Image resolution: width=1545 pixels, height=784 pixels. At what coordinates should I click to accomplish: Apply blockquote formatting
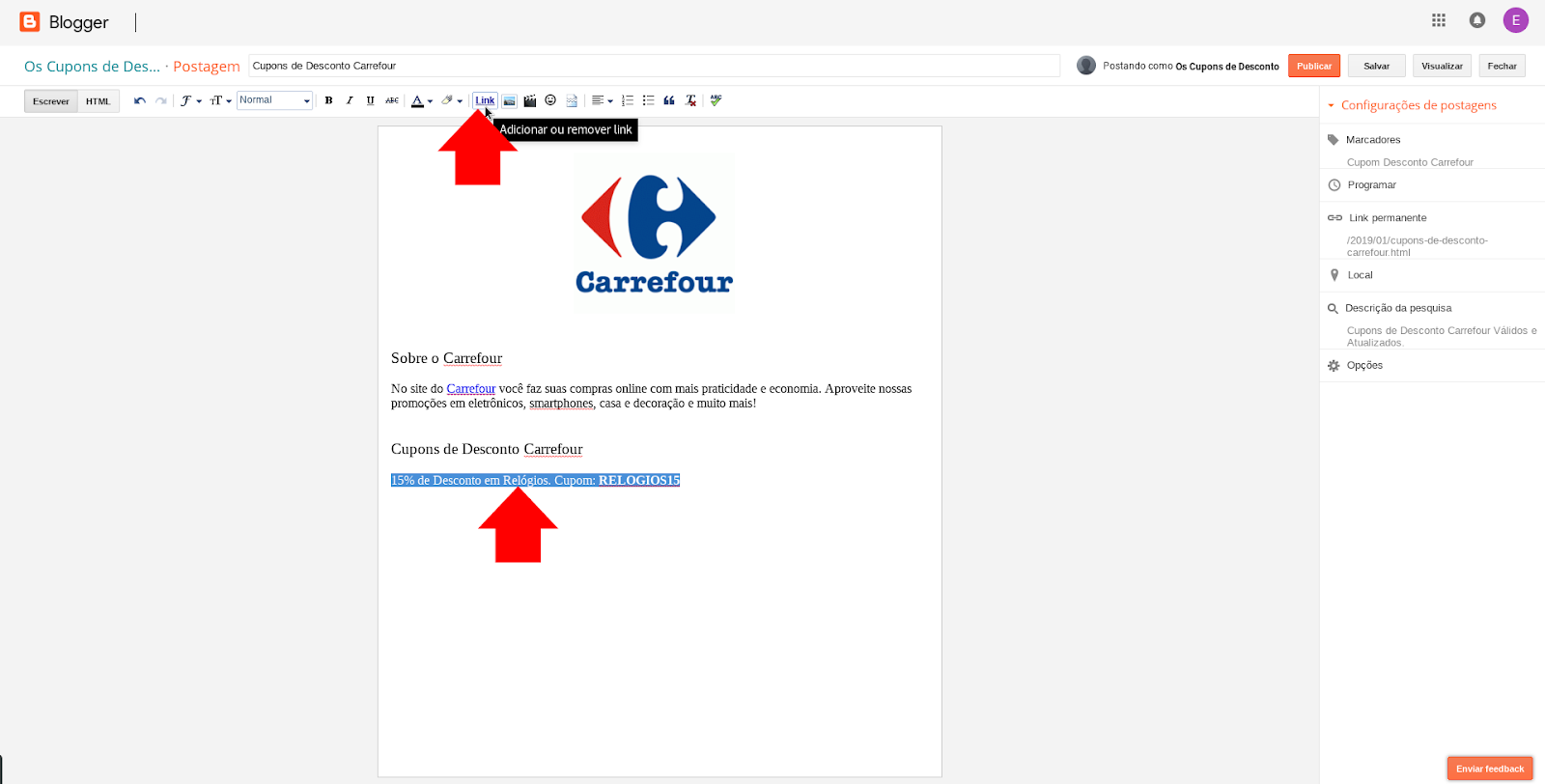coord(669,100)
